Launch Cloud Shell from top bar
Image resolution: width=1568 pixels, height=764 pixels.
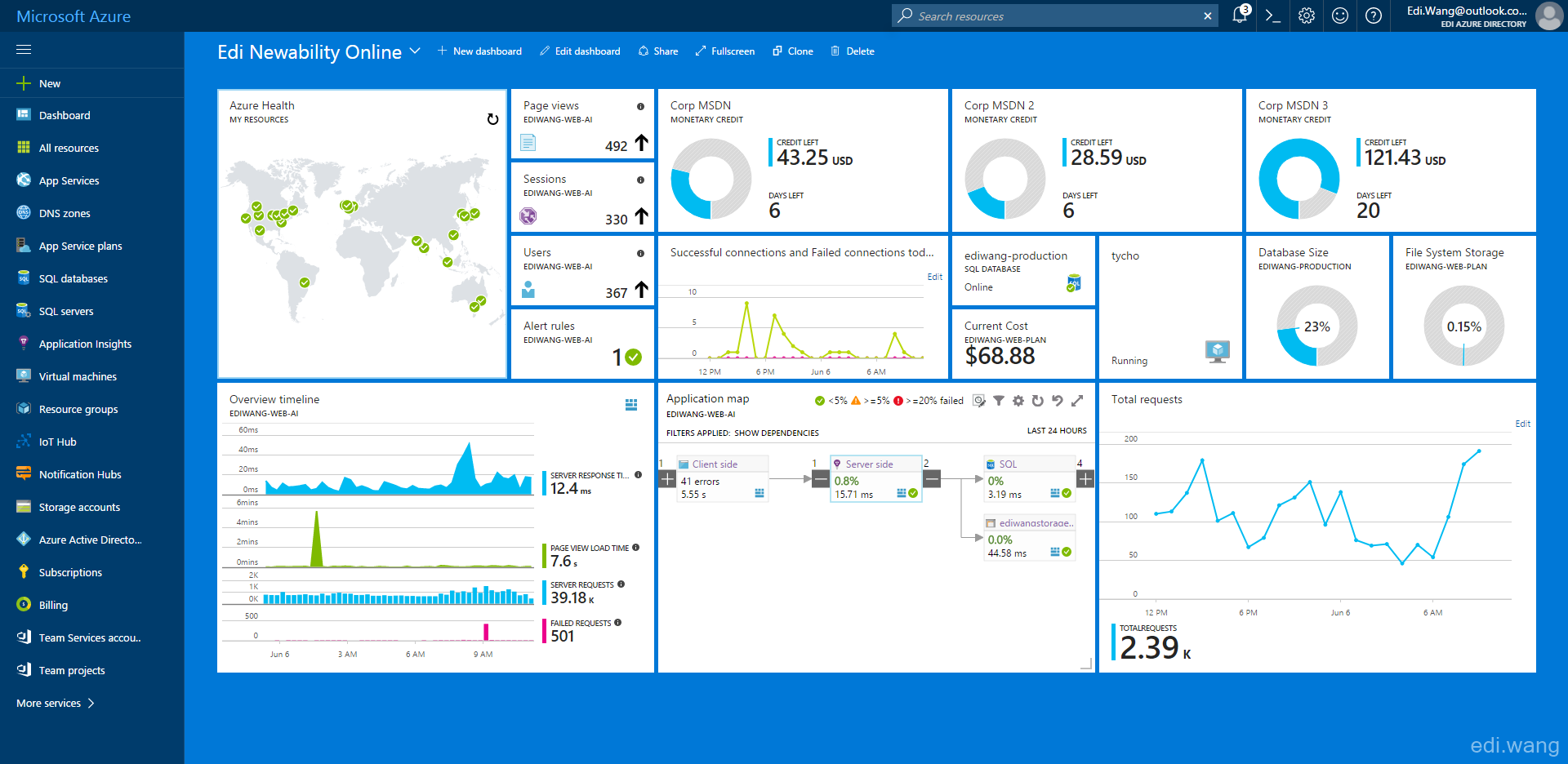1273,16
